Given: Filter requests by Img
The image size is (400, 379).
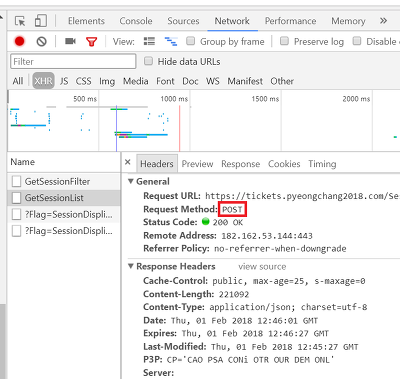Looking at the screenshot, I should pyautogui.click(x=107, y=81).
